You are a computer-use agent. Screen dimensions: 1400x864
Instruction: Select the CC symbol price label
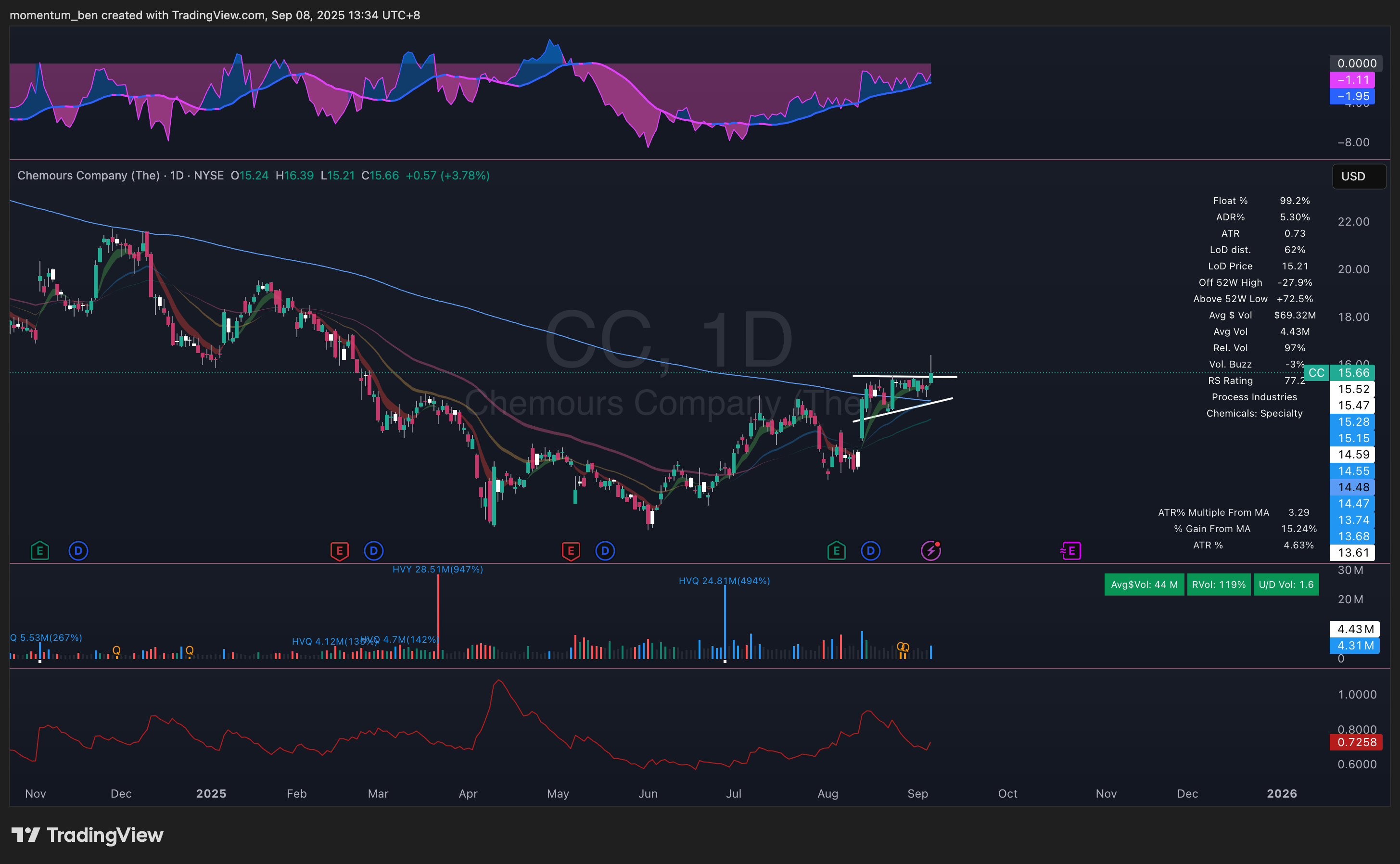[x=1317, y=373]
